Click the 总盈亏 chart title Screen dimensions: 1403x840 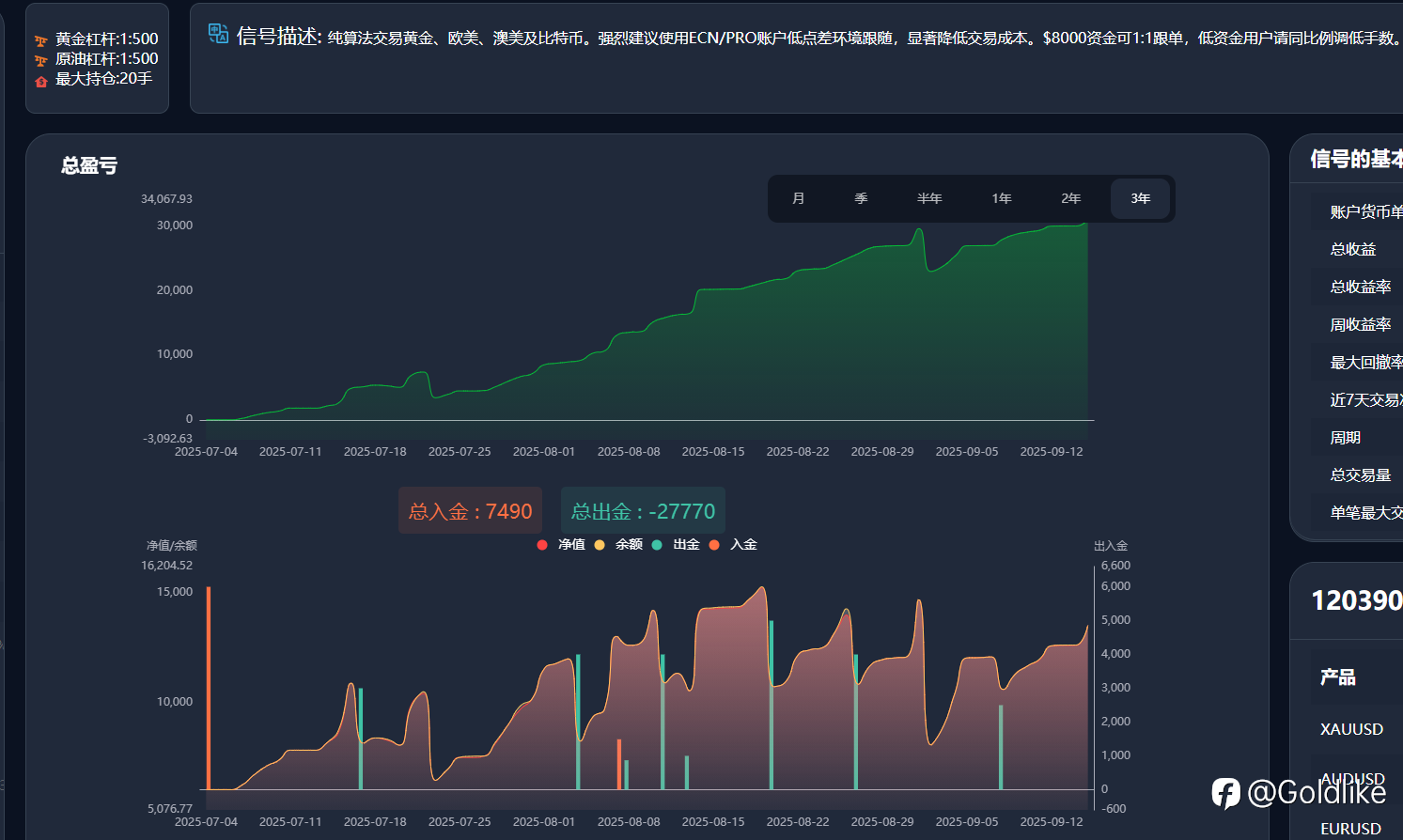coord(89,166)
